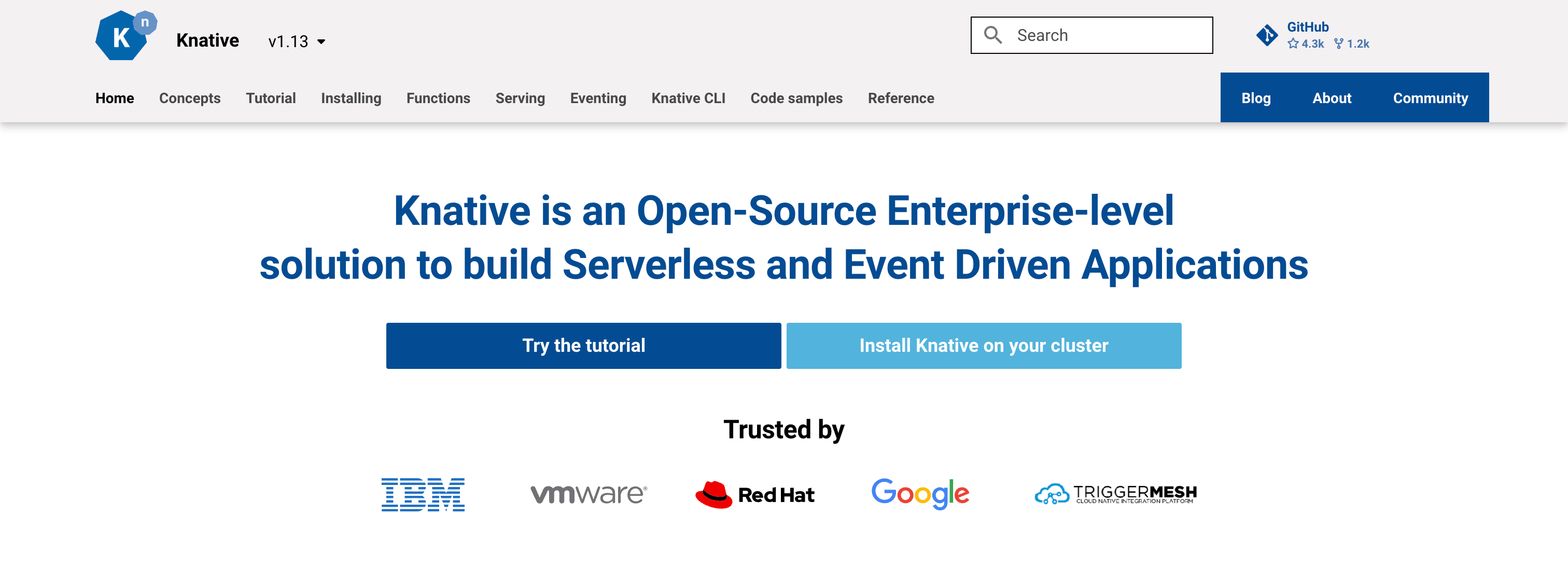
Task: Click the Knative site title text
Action: pos(207,40)
